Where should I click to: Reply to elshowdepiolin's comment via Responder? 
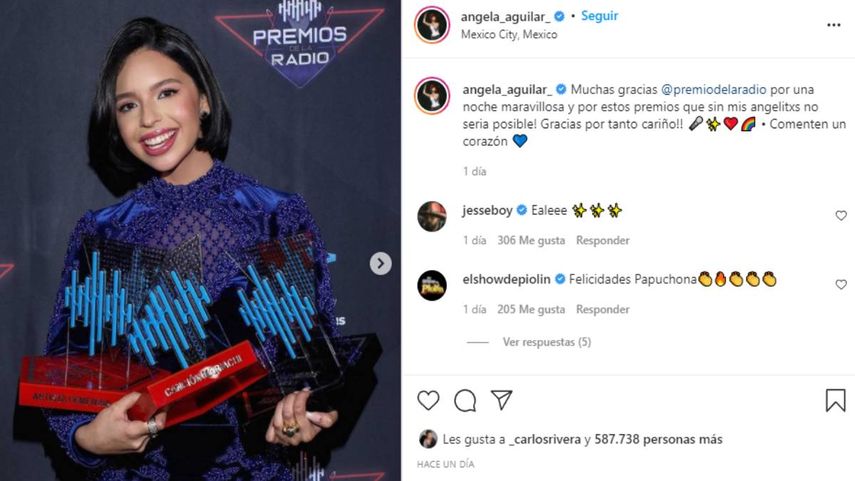click(x=603, y=309)
